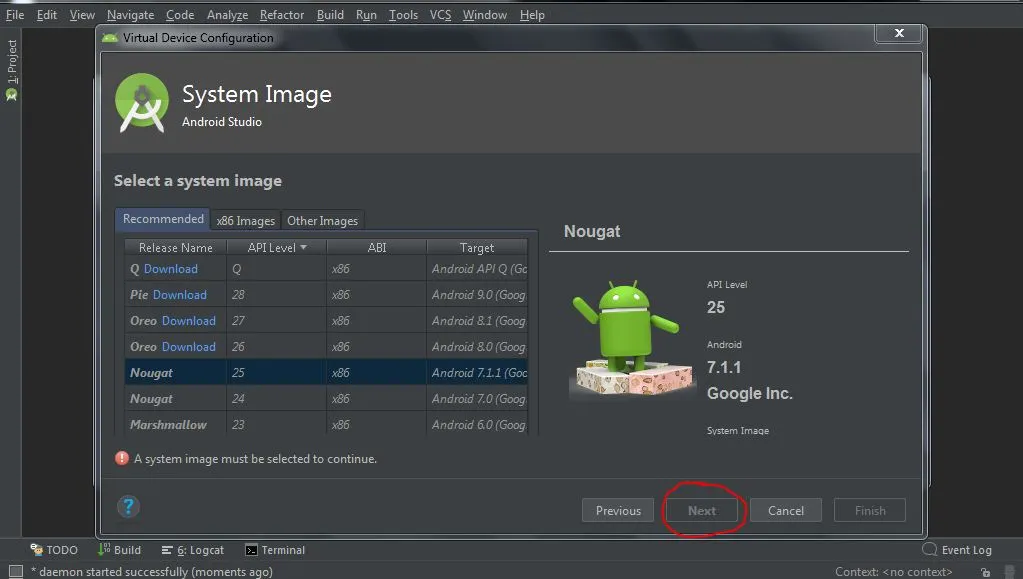This screenshot has width=1023, height=579.
Task: Click the help question mark icon
Action: 129,507
